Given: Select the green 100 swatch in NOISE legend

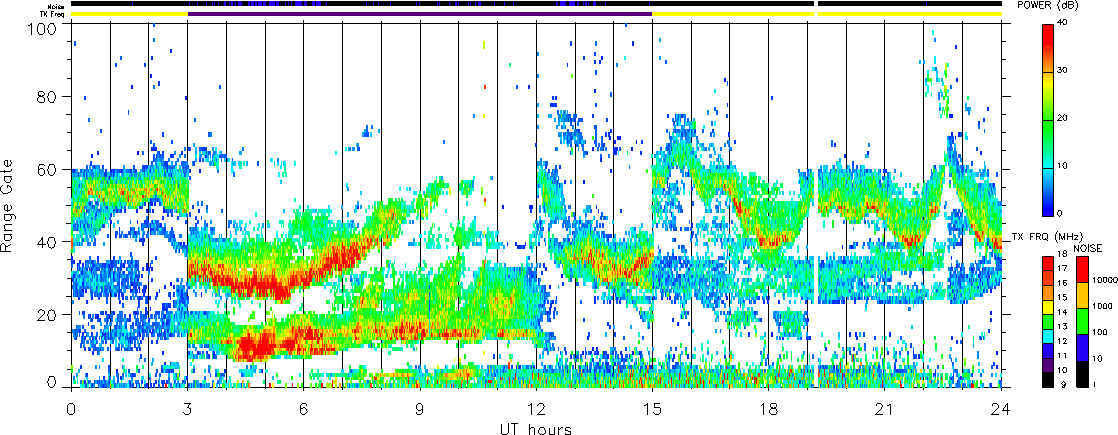Looking at the screenshot, I should [x=1082, y=322].
